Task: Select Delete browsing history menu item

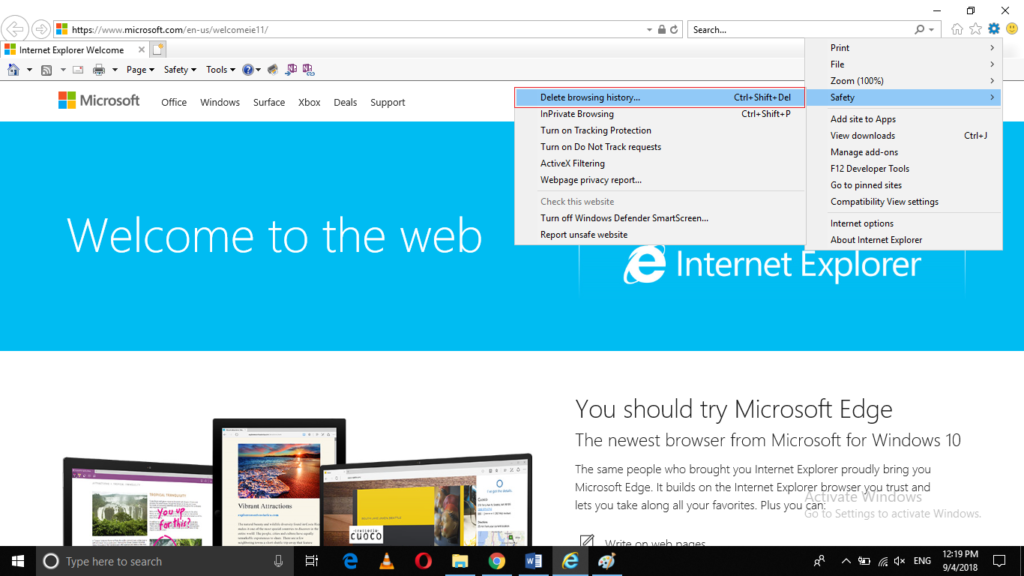Action: [x=660, y=97]
